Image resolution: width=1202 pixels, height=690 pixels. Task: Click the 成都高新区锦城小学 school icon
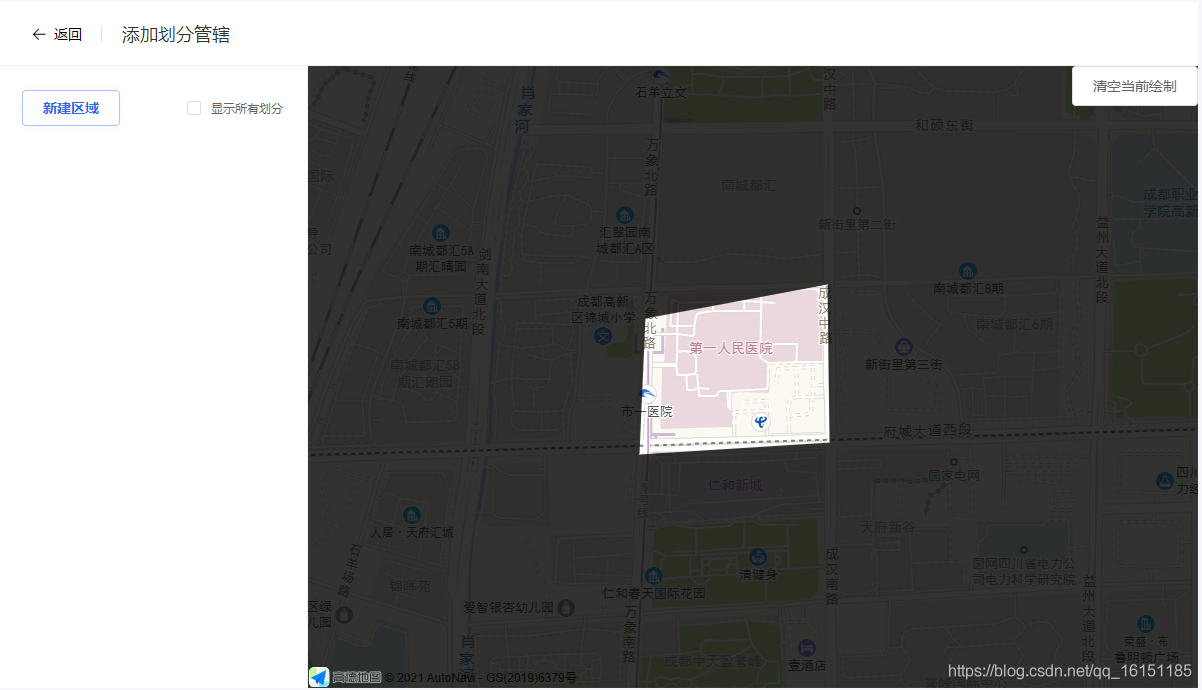(x=603, y=337)
